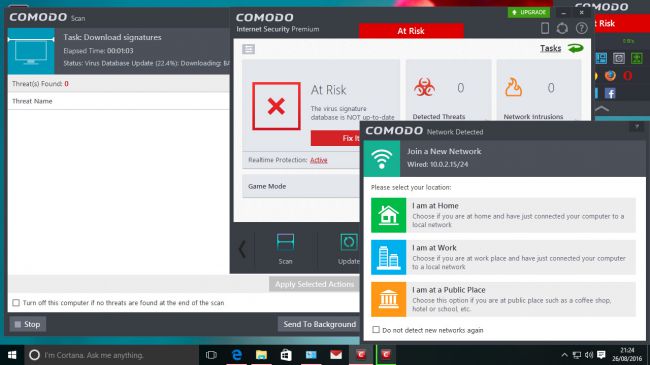Click the Network Intrusions flame icon
The image size is (650, 365).
(x=513, y=87)
